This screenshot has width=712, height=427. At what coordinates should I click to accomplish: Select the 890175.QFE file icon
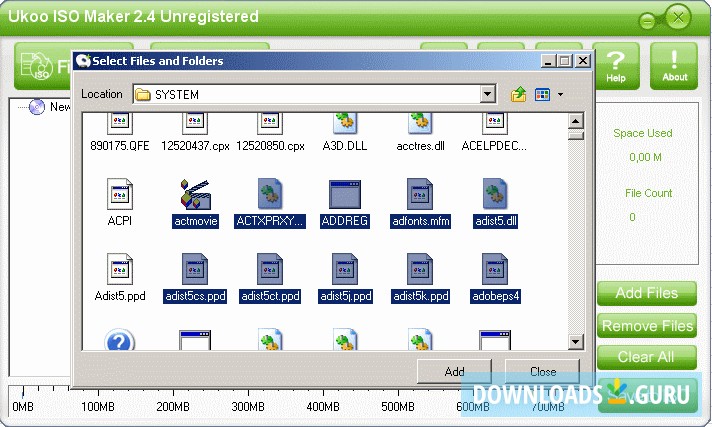(120, 124)
